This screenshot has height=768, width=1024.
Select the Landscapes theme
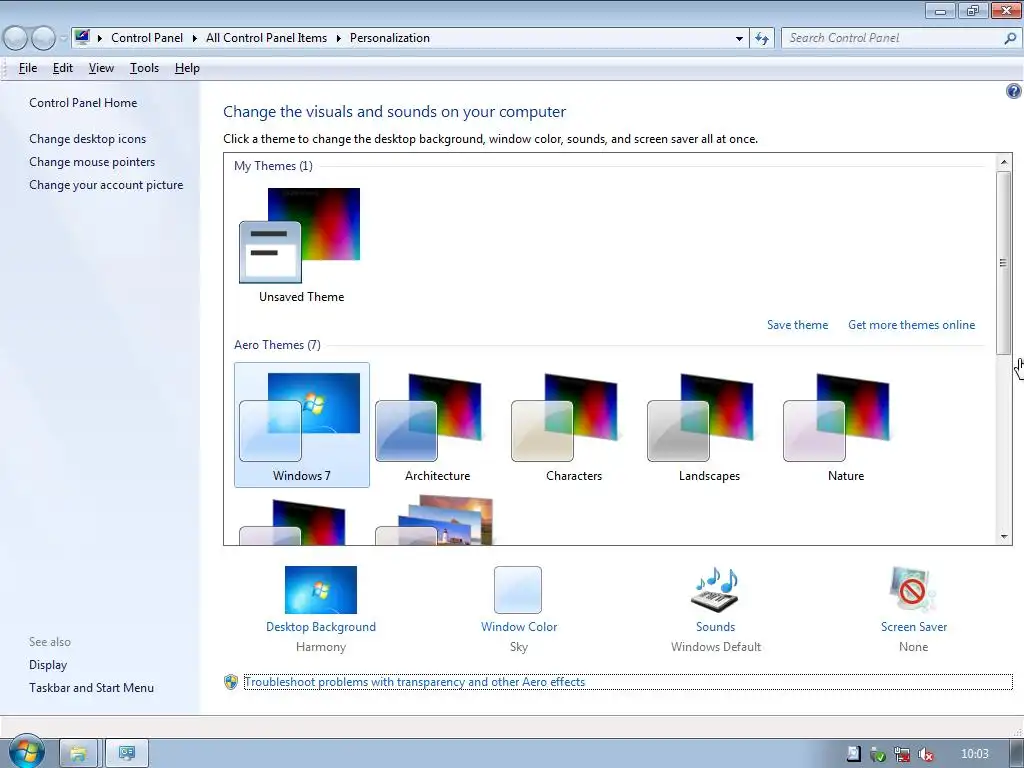pos(709,424)
